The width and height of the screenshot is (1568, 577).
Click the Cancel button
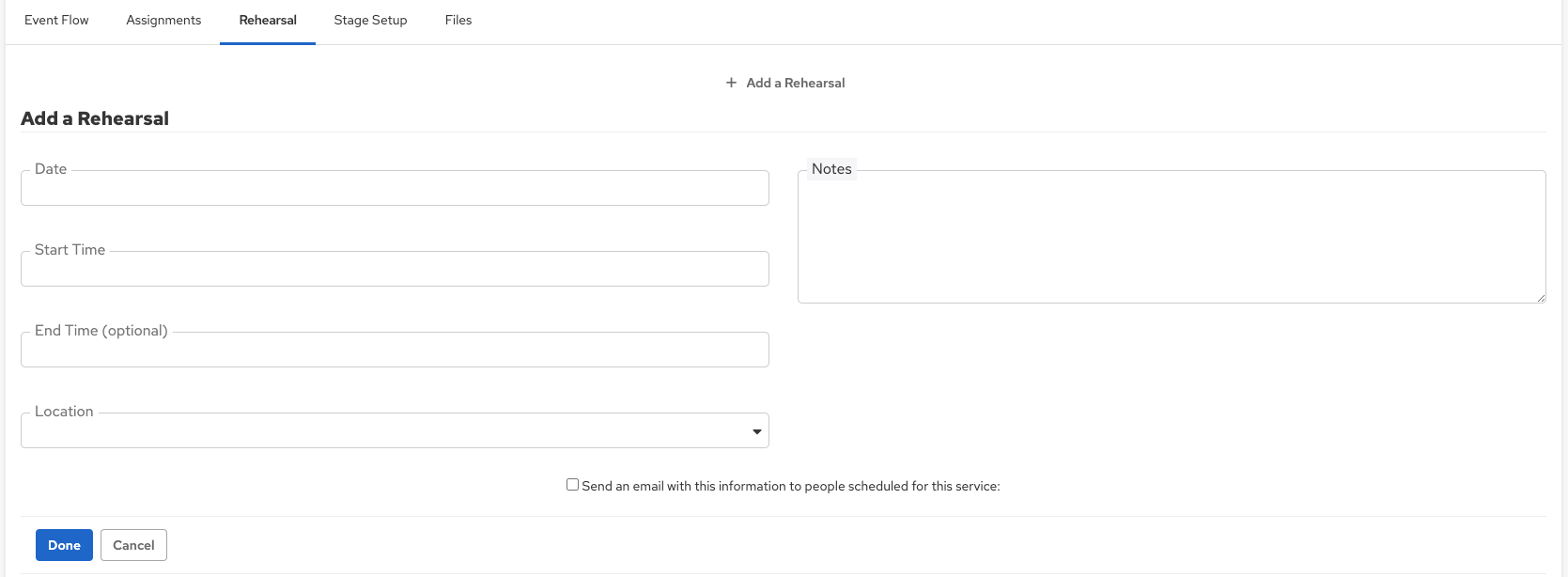coord(133,545)
